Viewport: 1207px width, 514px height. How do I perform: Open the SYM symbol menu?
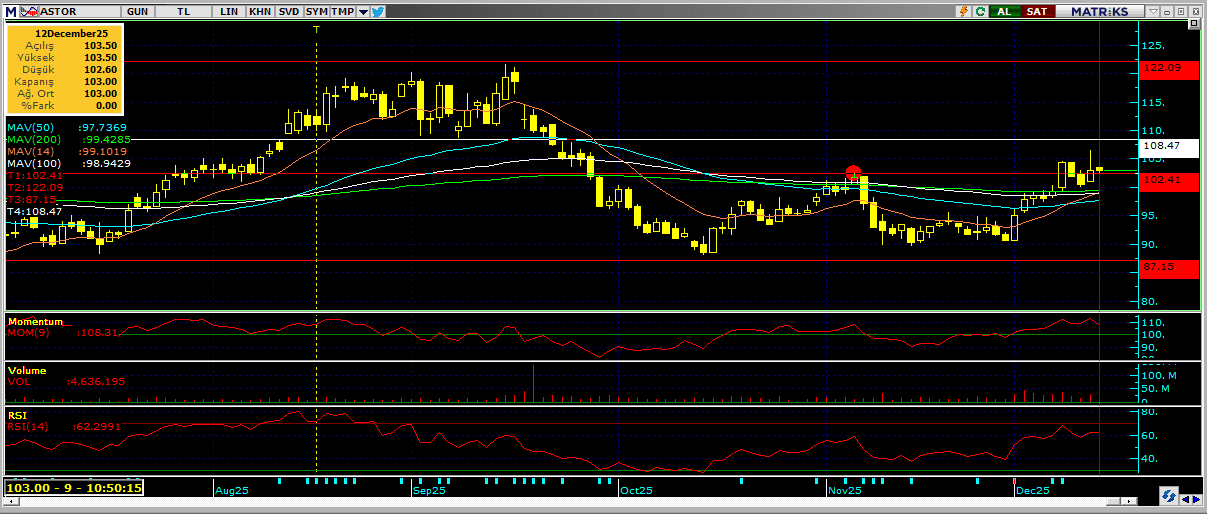coord(316,11)
